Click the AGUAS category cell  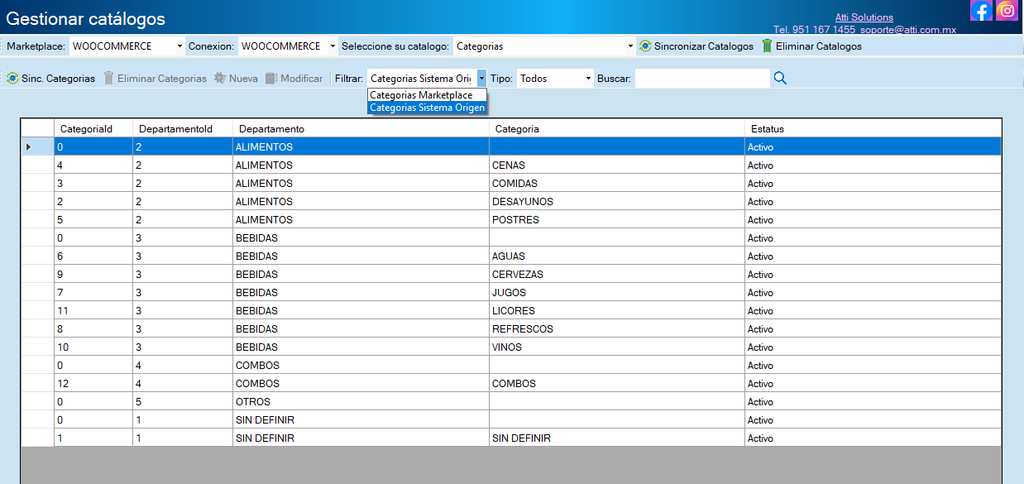616,256
